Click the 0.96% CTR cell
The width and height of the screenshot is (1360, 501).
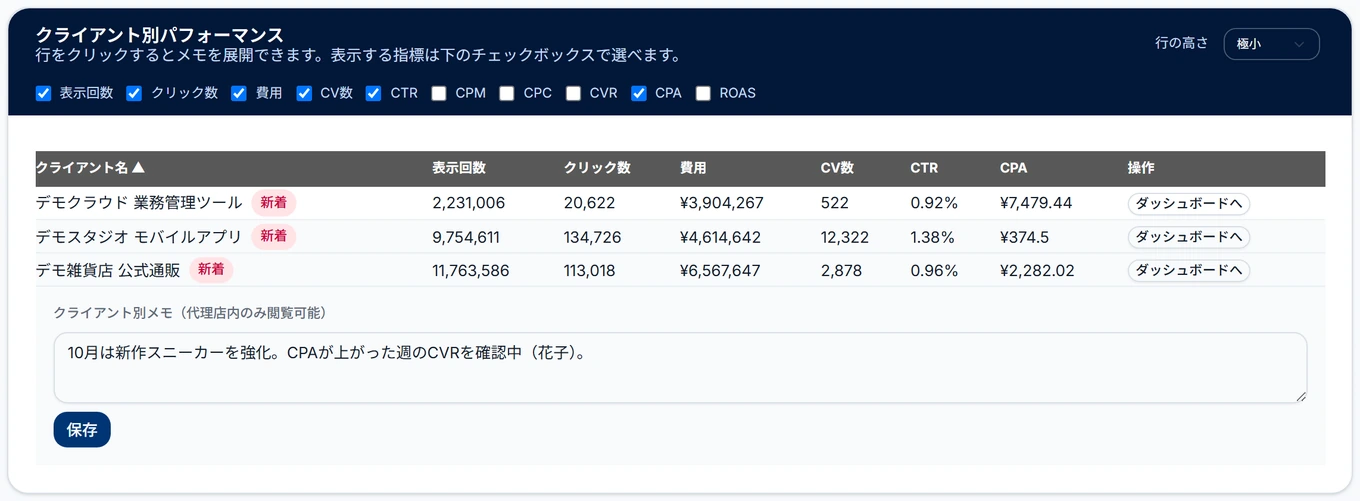934,270
